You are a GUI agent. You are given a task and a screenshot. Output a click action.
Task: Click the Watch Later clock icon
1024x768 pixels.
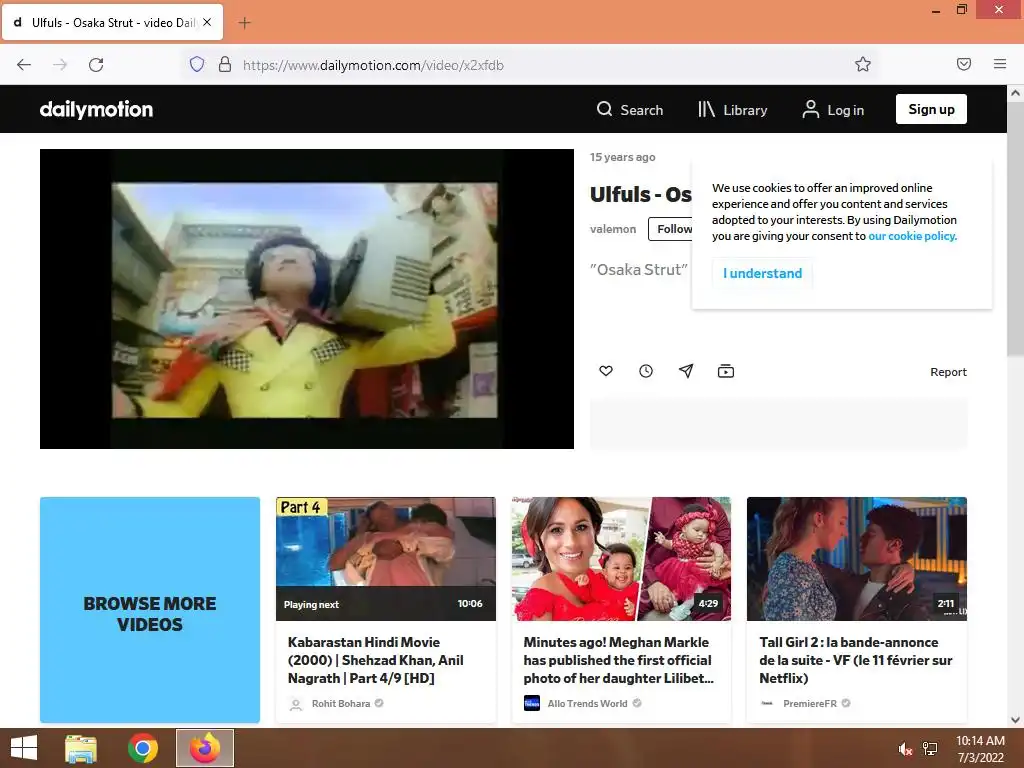pos(646,371)
